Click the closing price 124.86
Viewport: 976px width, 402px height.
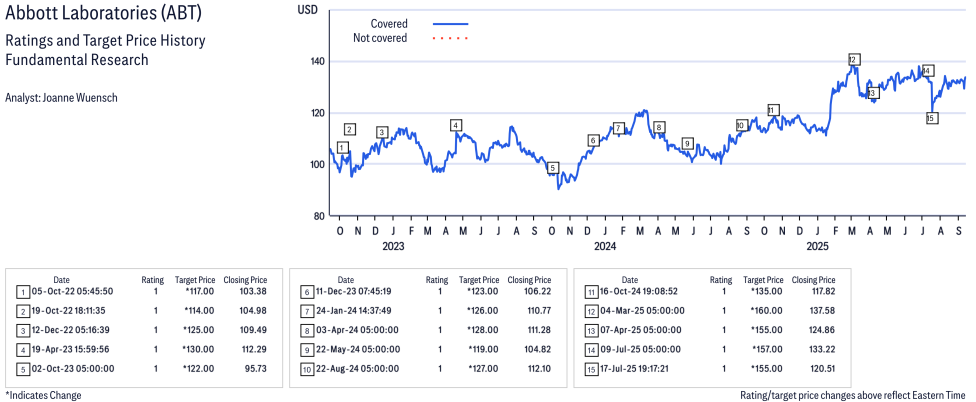point(821,330)
